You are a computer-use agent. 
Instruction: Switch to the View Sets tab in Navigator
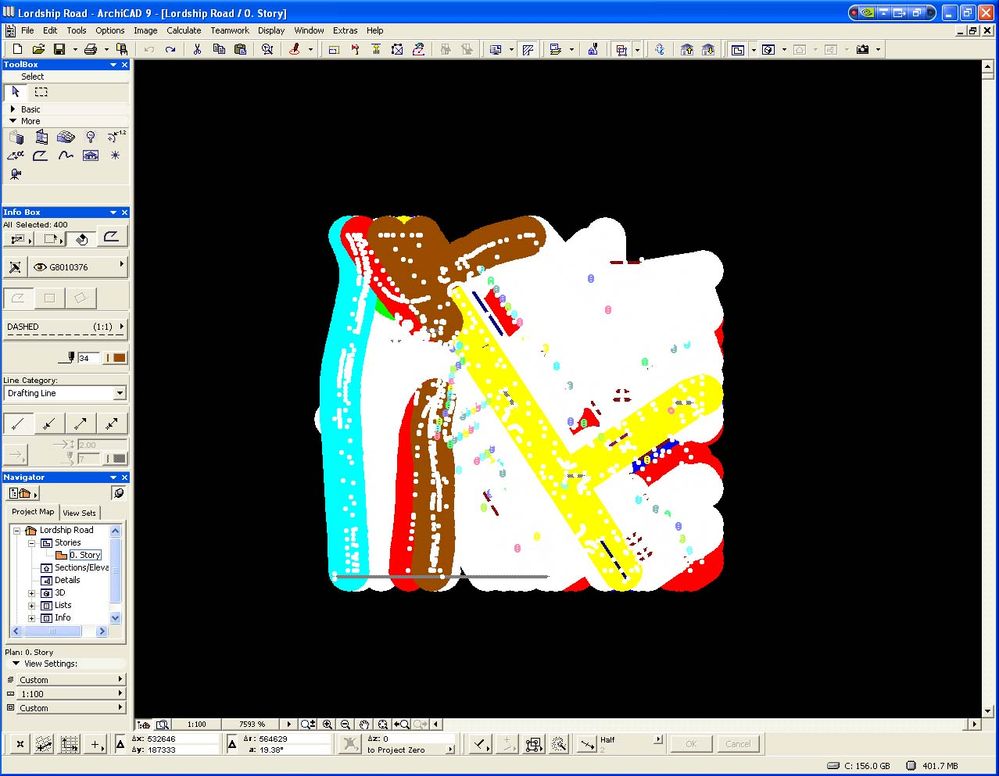point(80,512)
